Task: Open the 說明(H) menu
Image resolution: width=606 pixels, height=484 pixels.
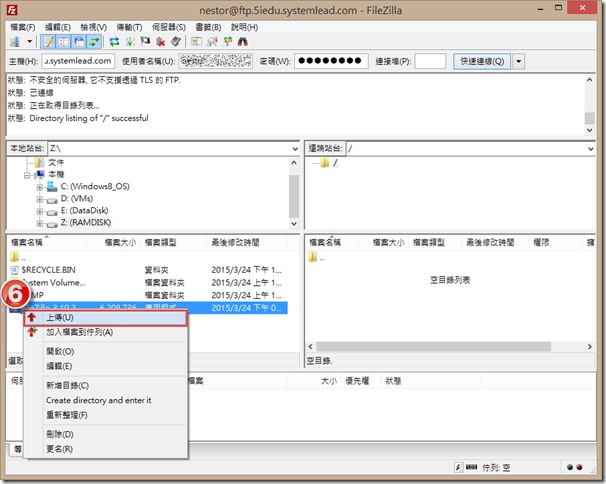Action: [x=244, y=27]
